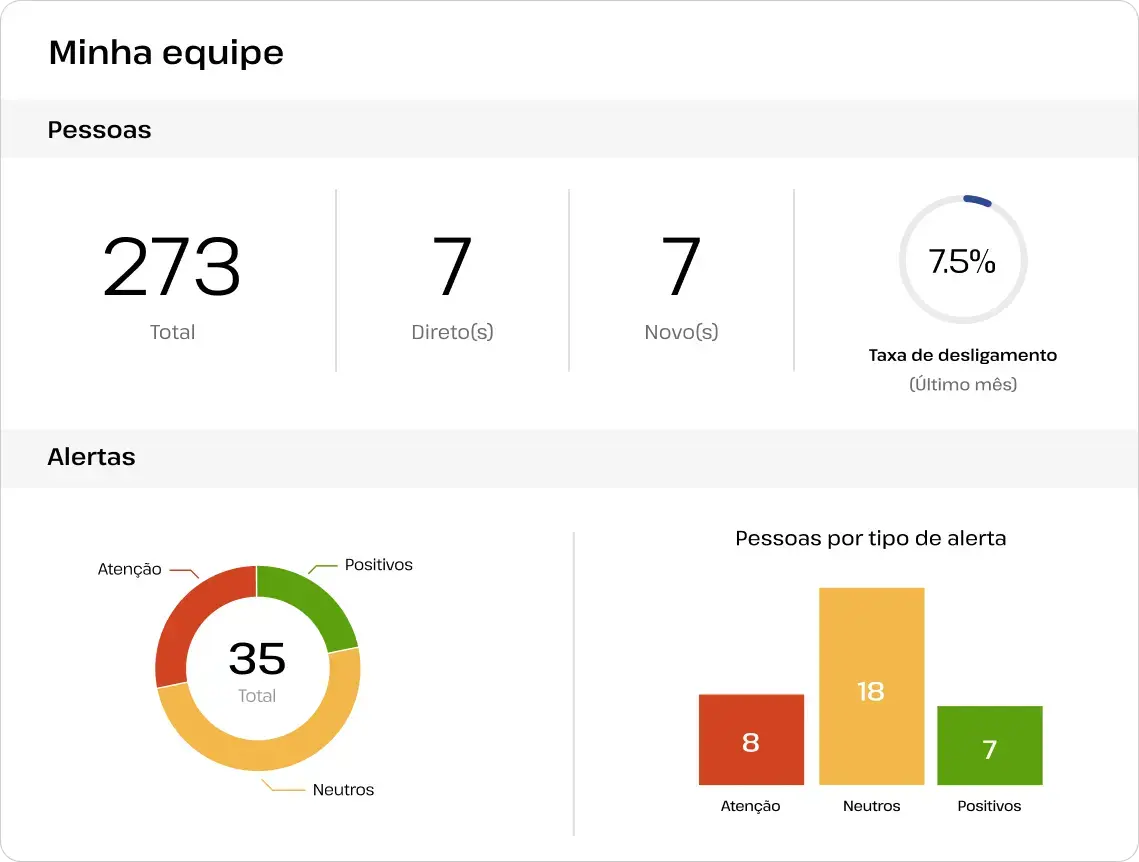Screen dimensions: 1139x862
Task: Click the Atenção label beside the donut
Action: (x=129, y=569)
